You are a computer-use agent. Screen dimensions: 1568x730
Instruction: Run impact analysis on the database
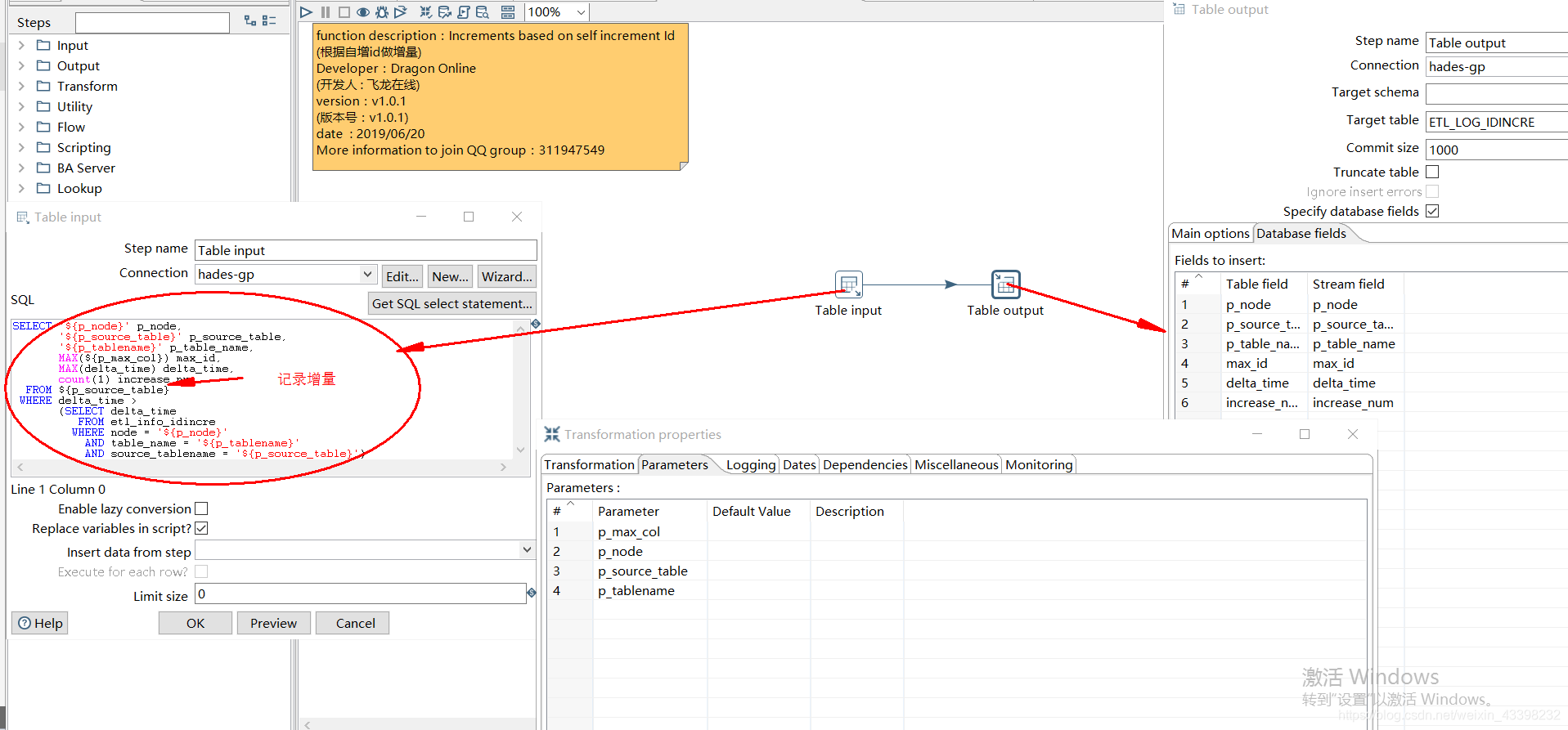pyautogui.click(x=444, y=12)
